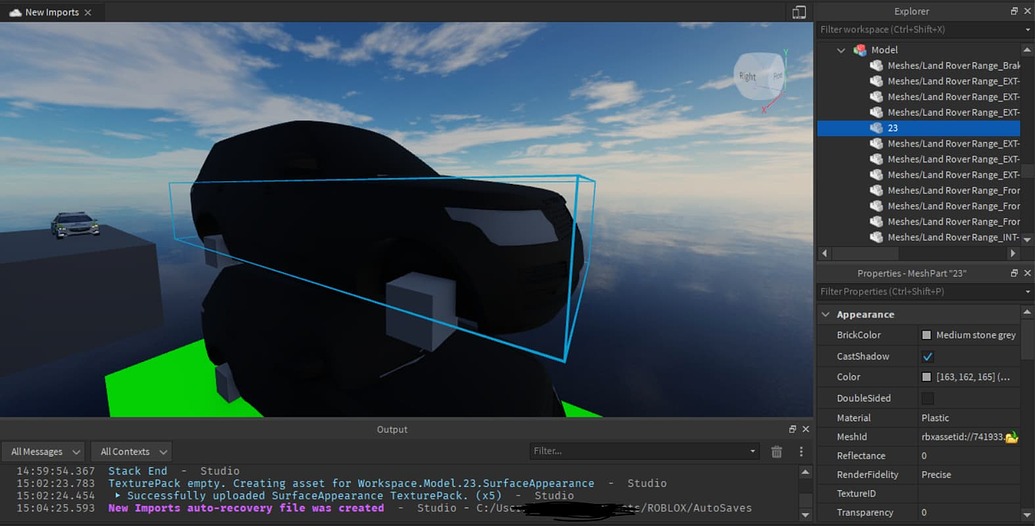Click Output scrollbar down arrow
The image size is (1035, 526).
805,515
